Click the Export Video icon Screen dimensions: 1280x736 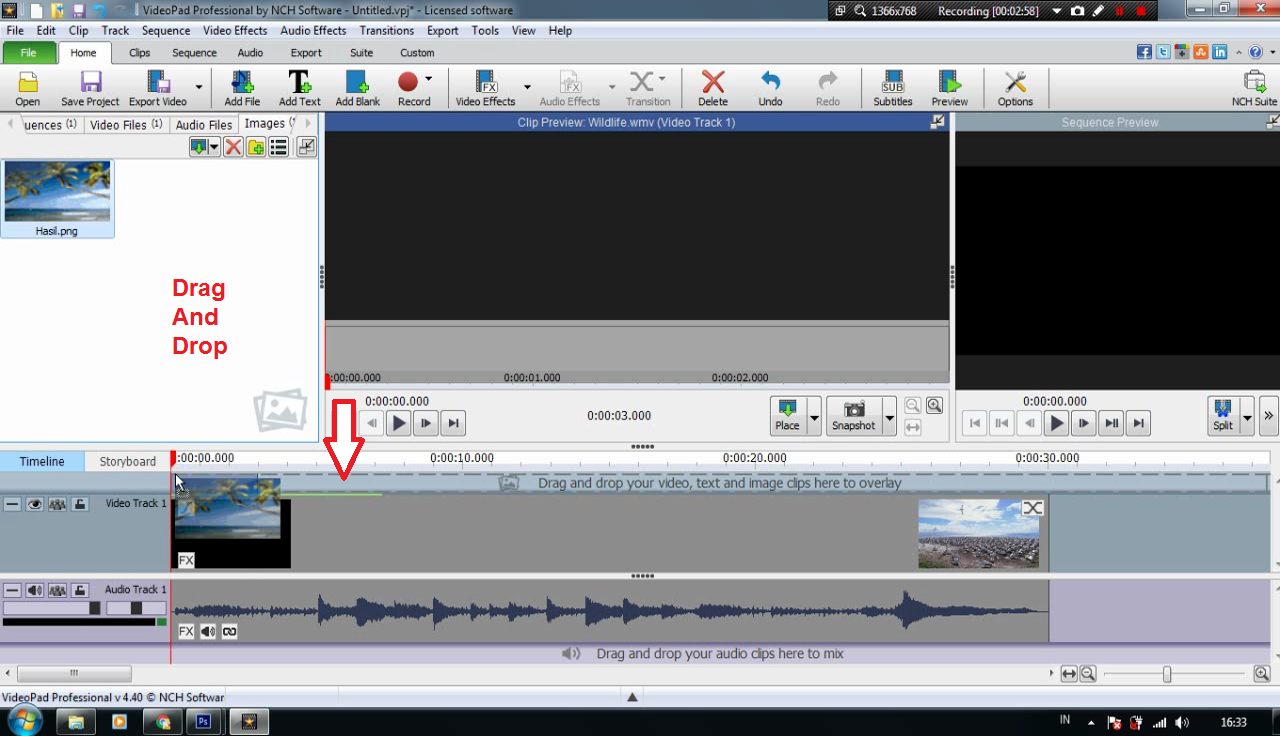tap(158, 88)
